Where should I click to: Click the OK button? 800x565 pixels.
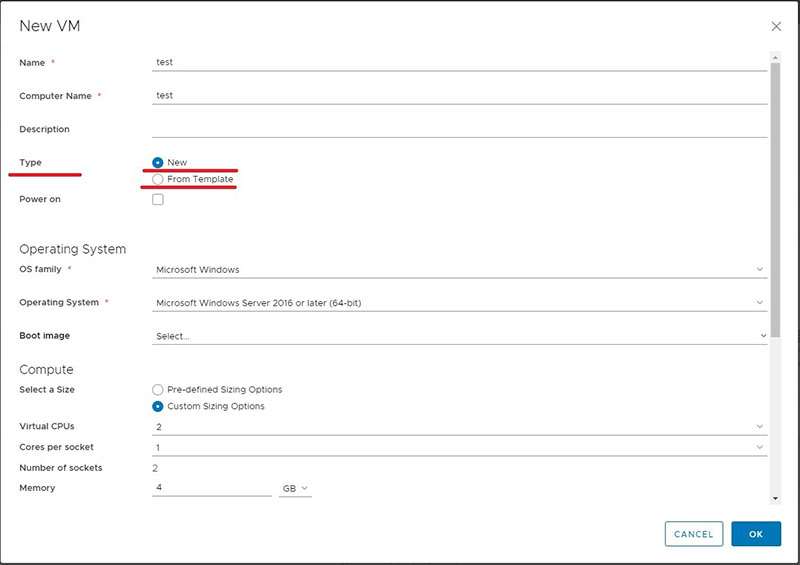coord(755,534)
